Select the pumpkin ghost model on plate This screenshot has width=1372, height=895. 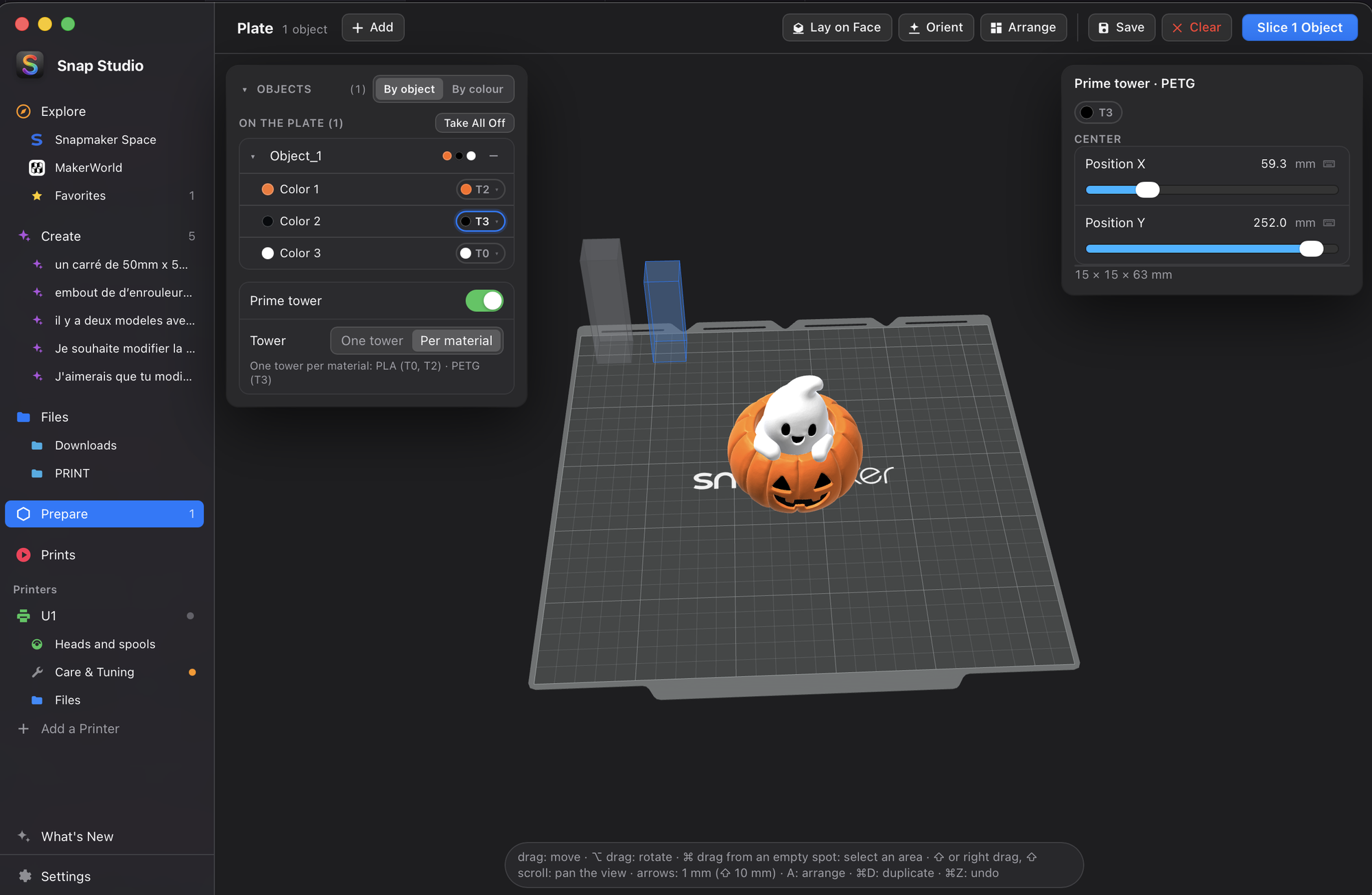pos(796,446)
